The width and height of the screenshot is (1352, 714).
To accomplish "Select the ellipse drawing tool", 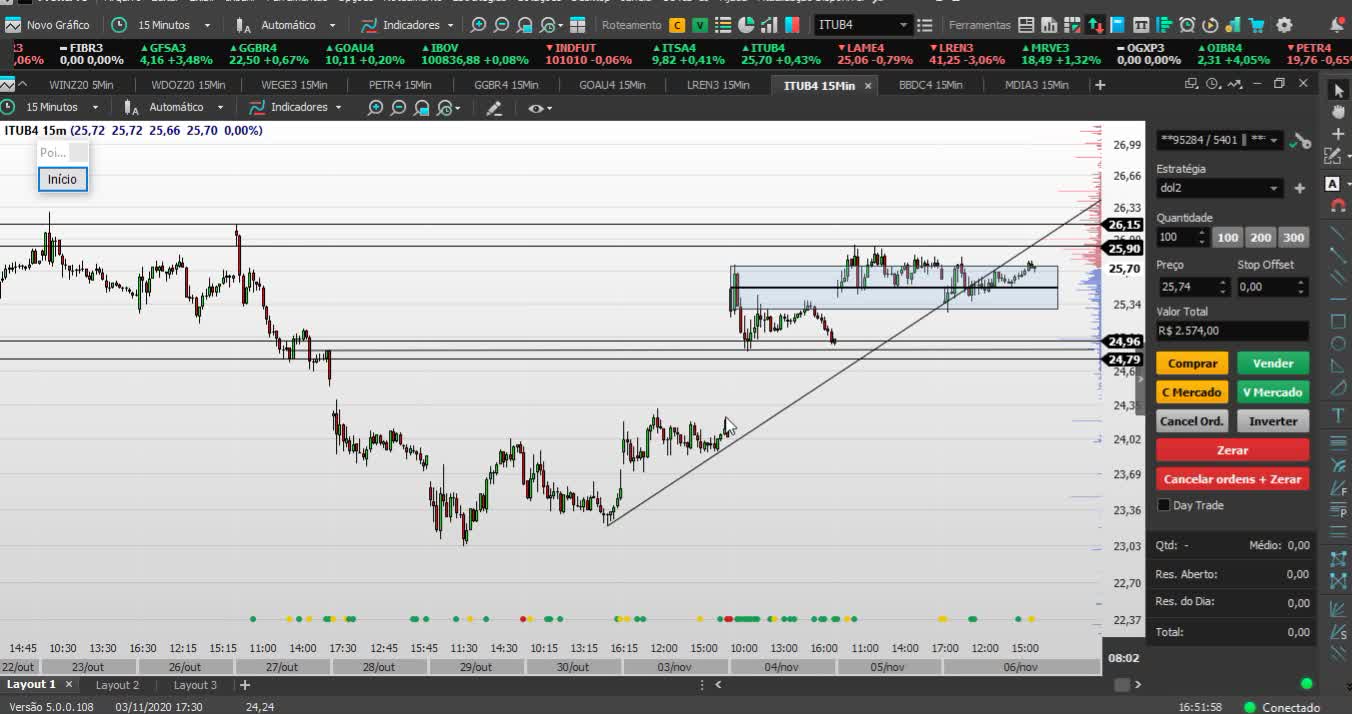I will 1339,344.
